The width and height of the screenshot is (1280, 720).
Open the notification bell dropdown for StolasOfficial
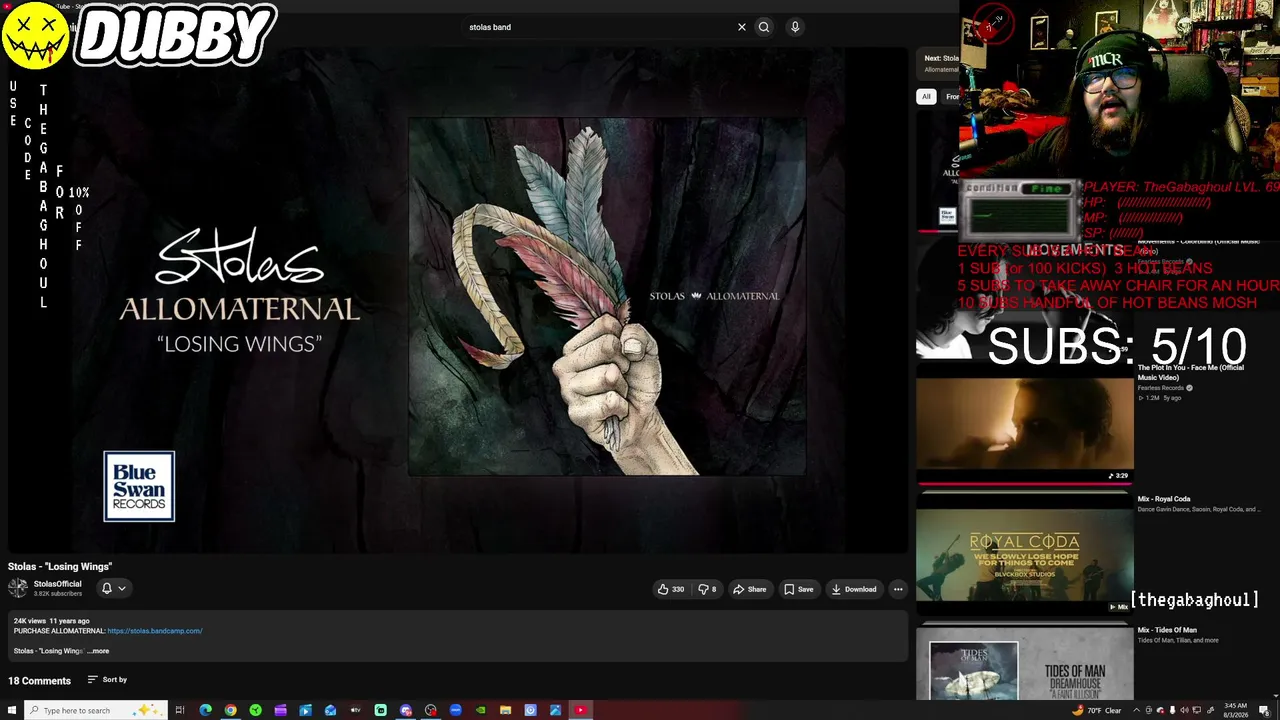point(113,588)
